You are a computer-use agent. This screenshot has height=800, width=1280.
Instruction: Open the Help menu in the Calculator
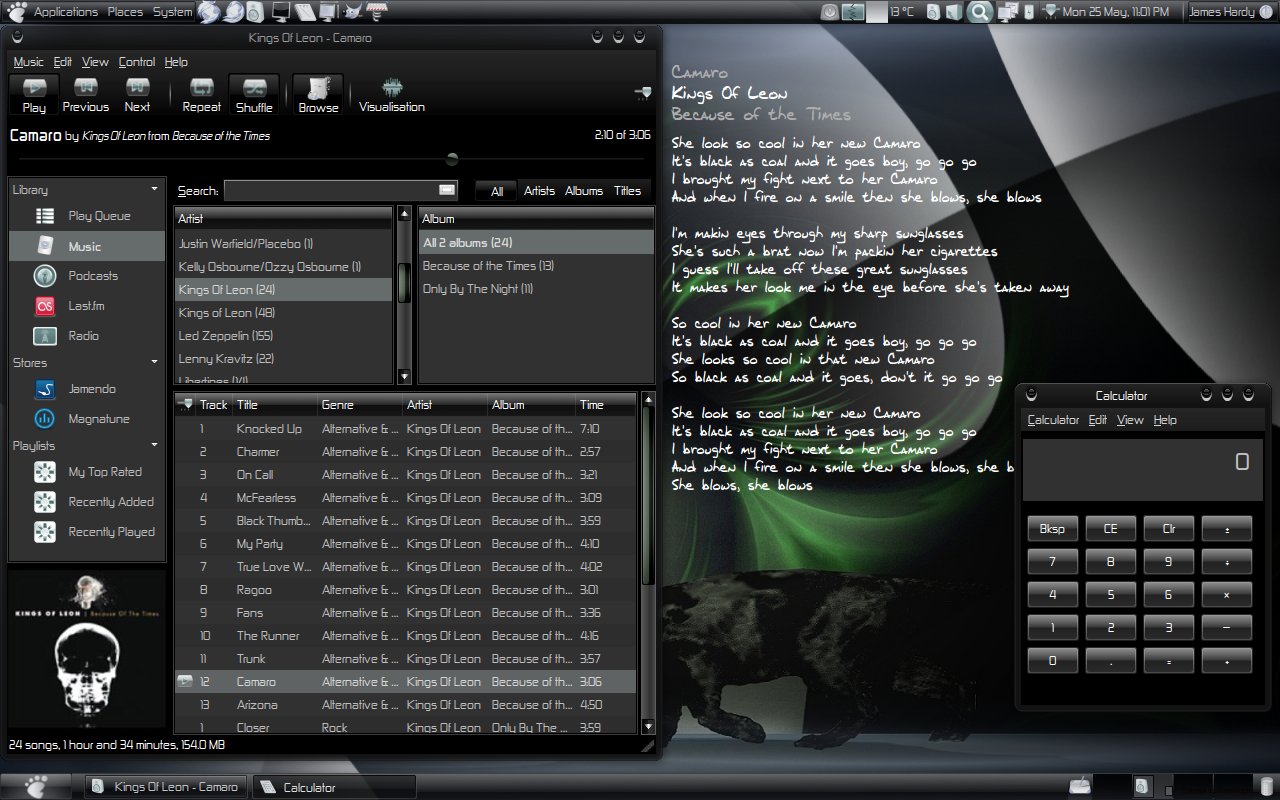tap(1165, 420)
